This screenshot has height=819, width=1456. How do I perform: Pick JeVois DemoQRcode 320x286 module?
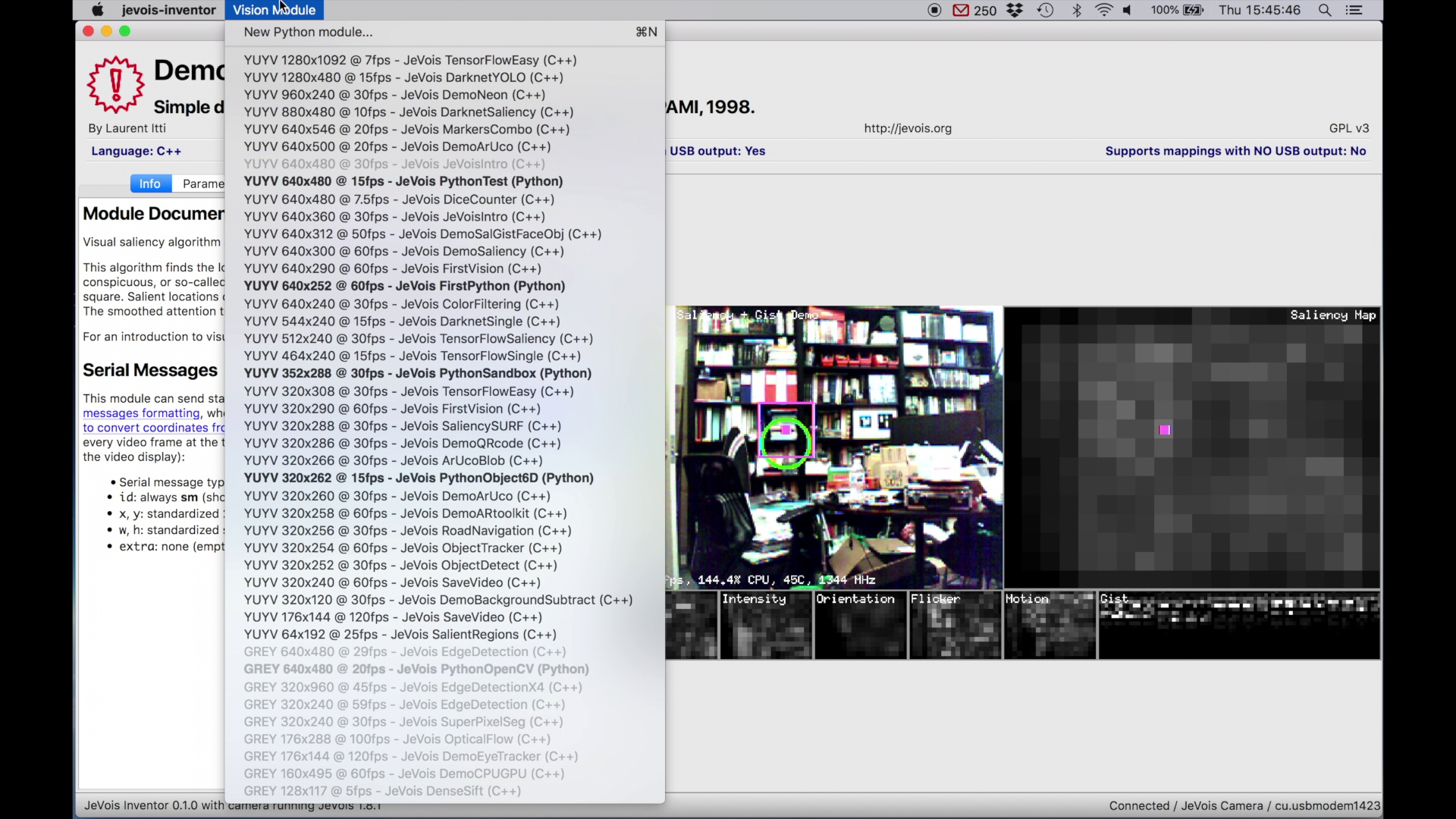point(402,443)
